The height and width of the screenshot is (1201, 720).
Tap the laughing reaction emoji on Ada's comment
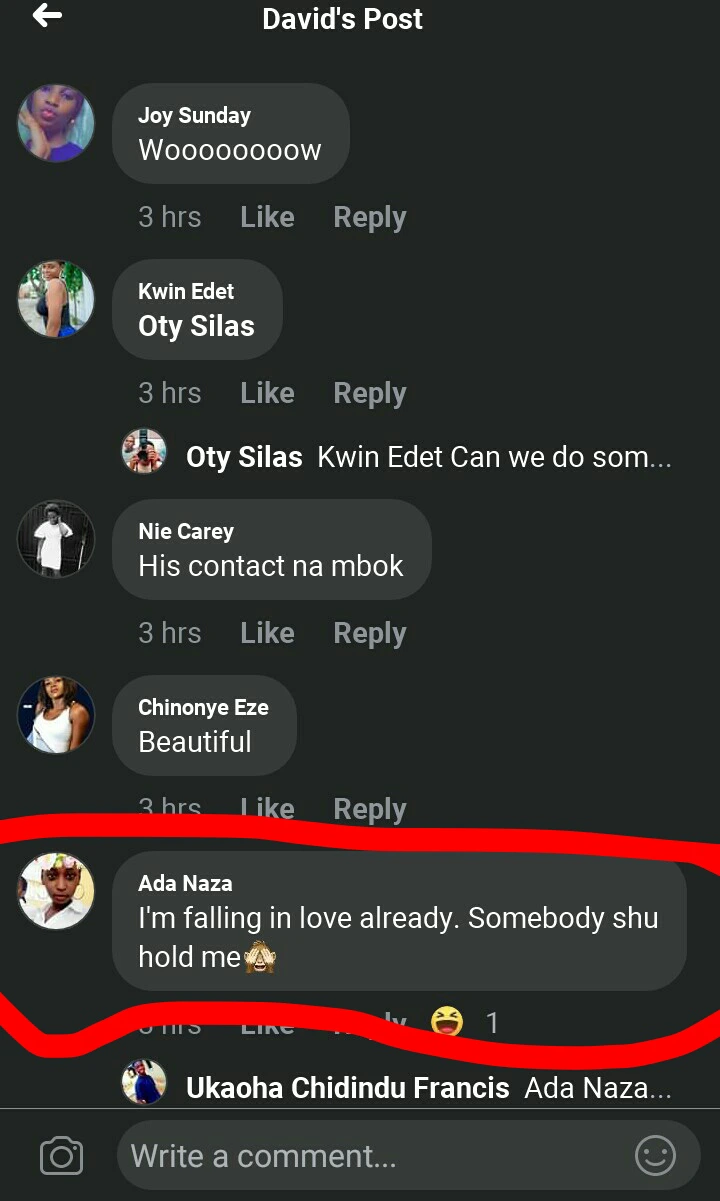448,1022
